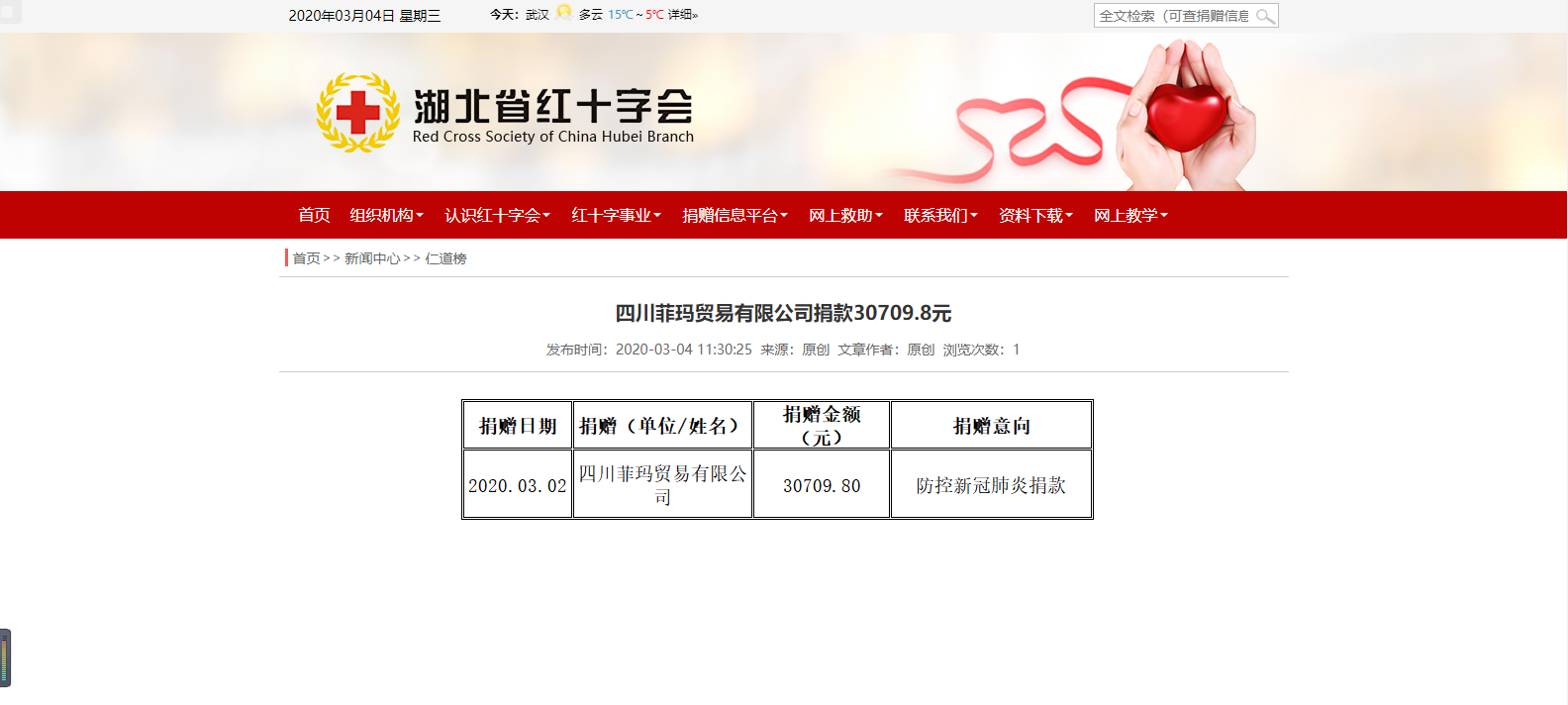1568x705 pixels.
Task: Open the 红十字事业 dropdown
Action: tap(616, 216)
